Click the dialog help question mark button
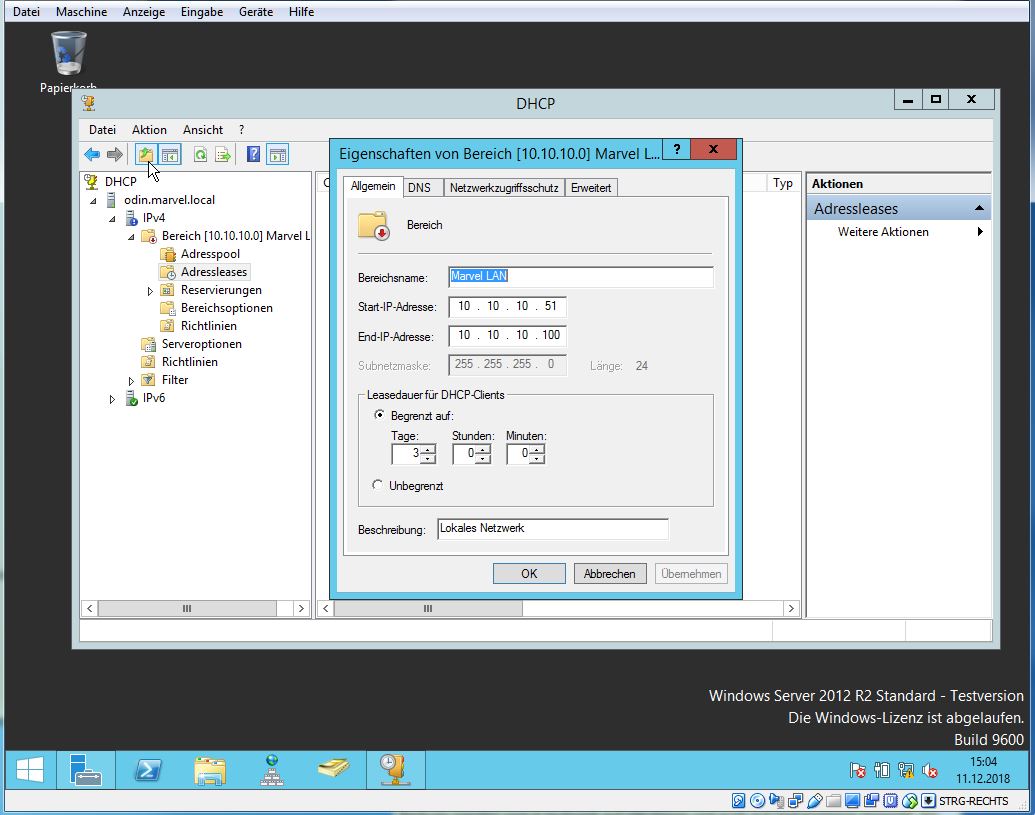1035x815 pixels. tap(677, 149)
